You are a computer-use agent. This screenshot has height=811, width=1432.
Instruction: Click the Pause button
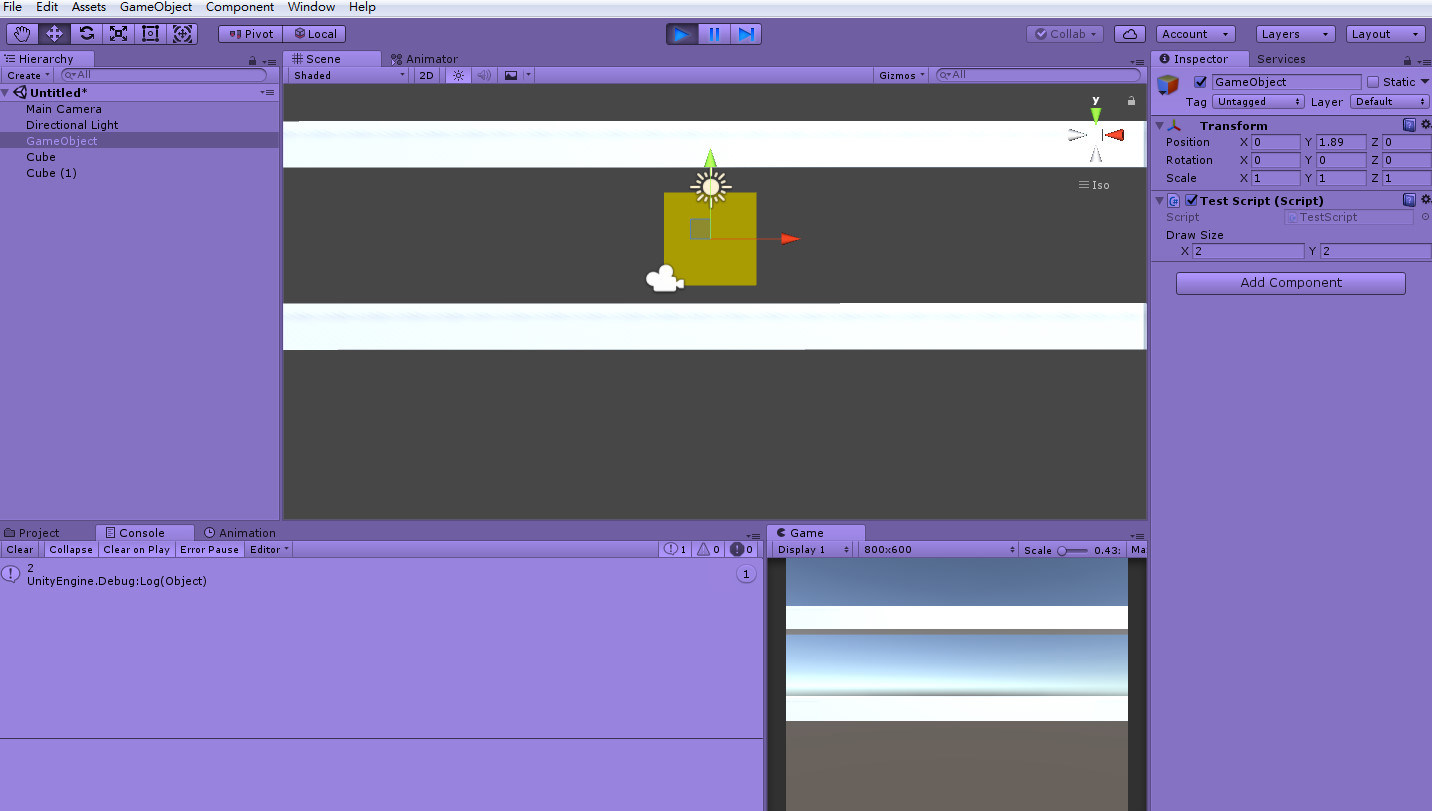(714, 33)
